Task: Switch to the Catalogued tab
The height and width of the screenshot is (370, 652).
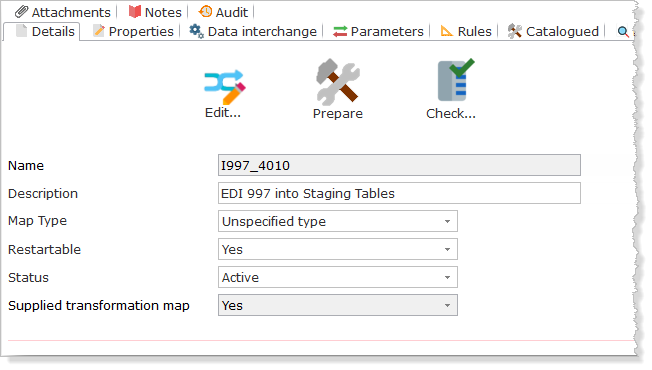Action: point(553,32)
